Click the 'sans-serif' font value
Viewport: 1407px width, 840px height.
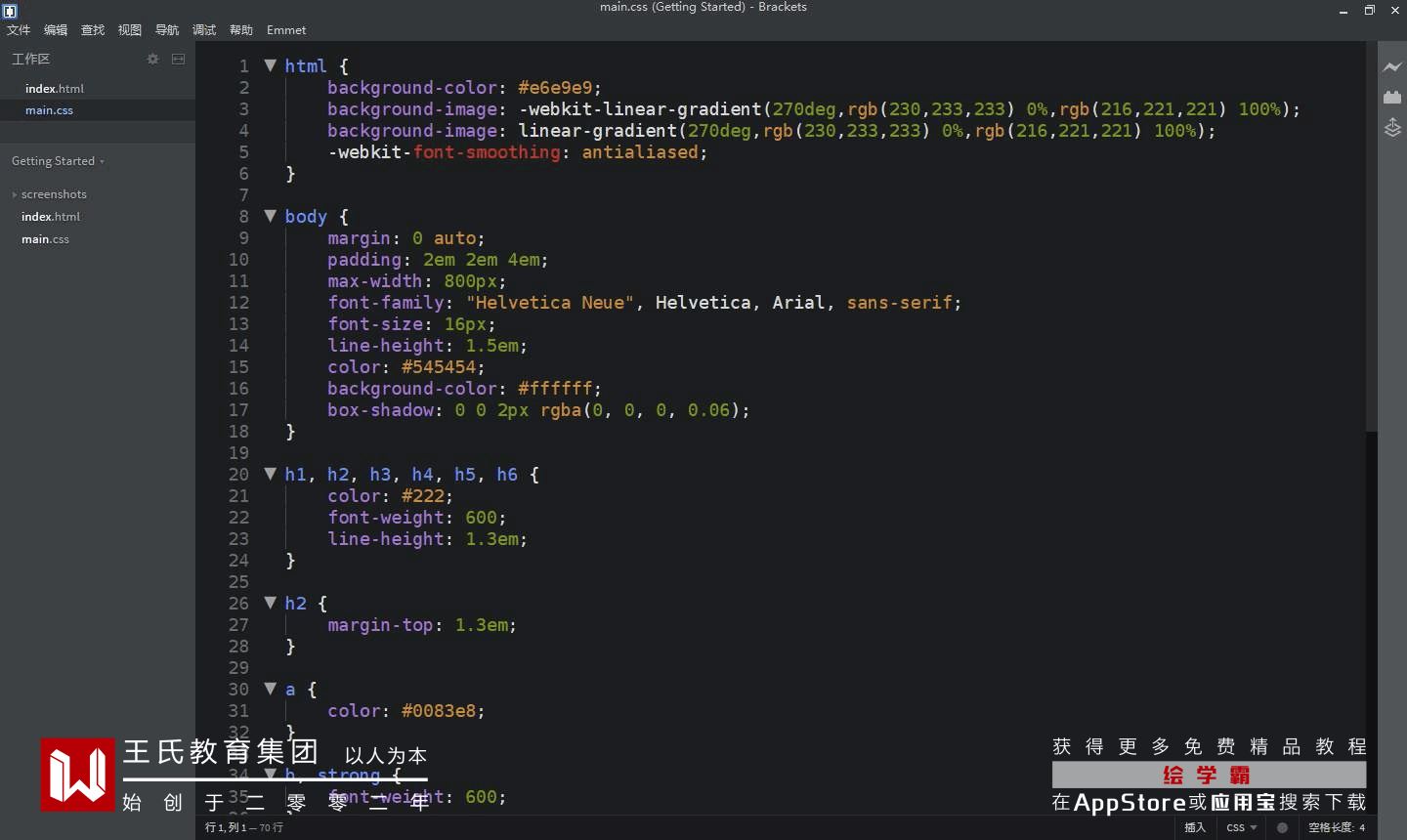(x=900, y=303)
